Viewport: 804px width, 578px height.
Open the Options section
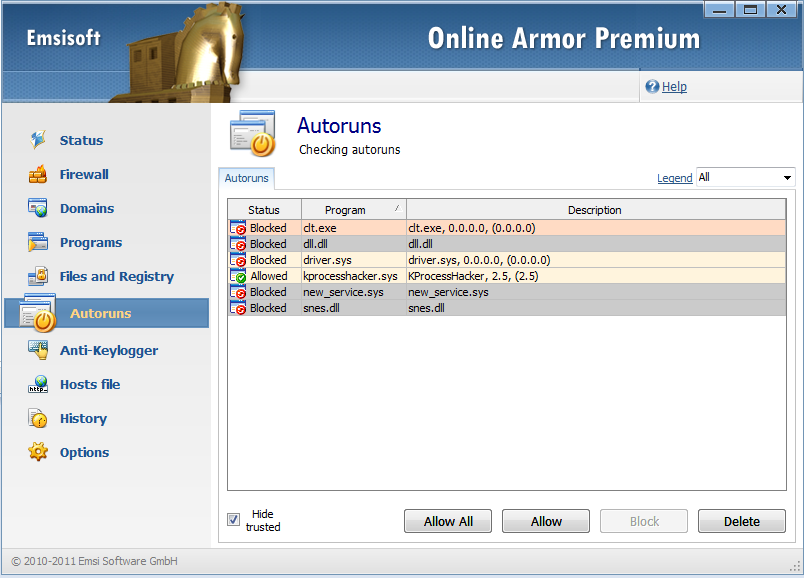click(x=85, y=452)
